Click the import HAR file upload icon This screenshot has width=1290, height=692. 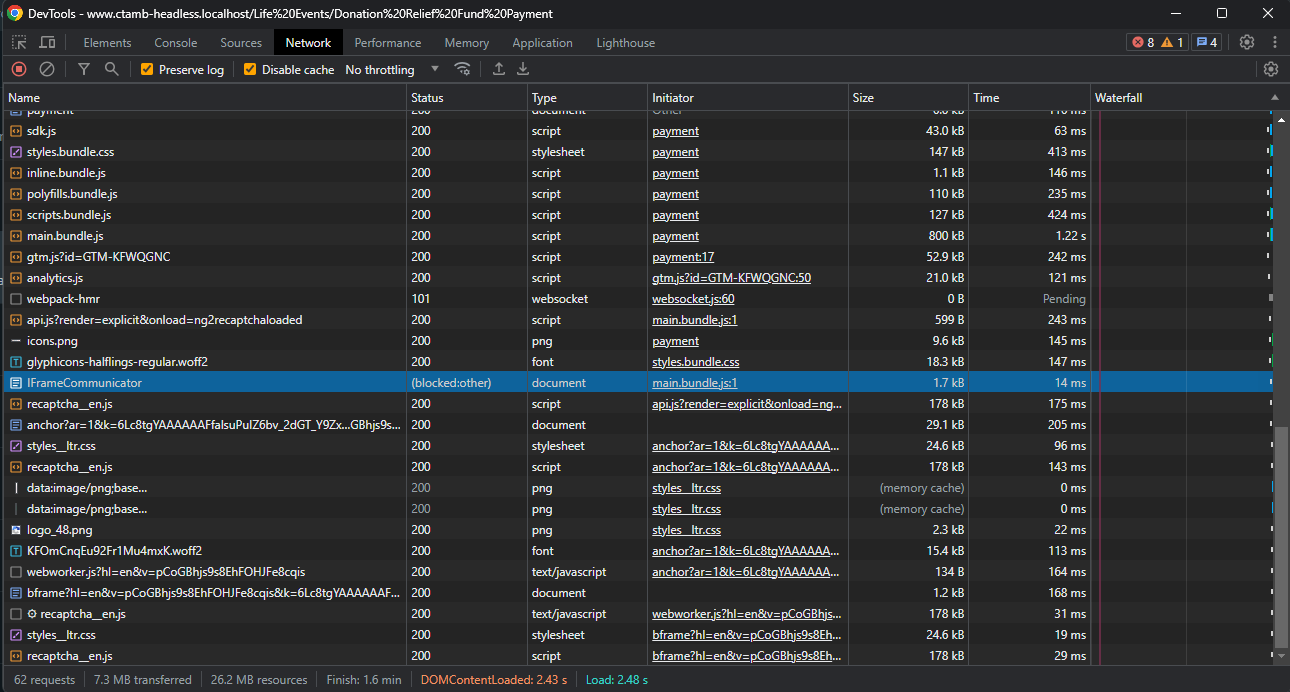(x=499, y=69)
